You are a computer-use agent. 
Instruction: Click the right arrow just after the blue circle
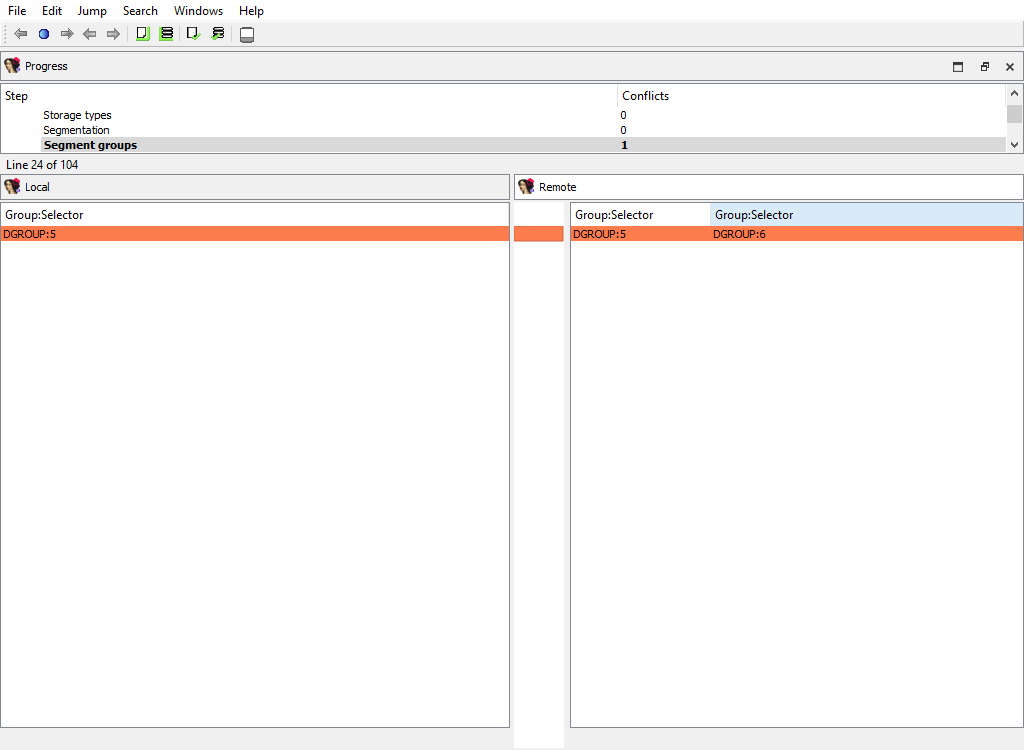pyautogui.click(x=67, y=34)
